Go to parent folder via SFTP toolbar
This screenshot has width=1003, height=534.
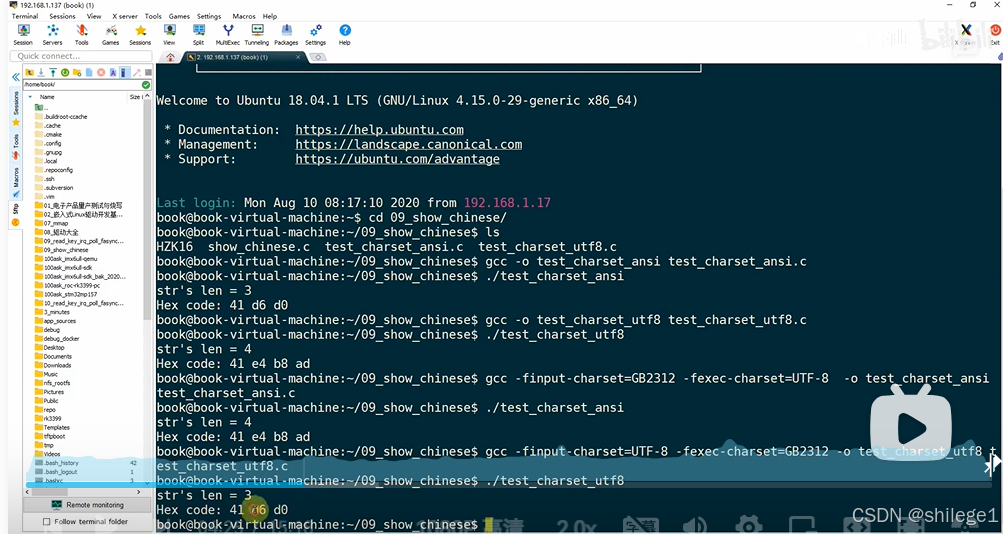point(29,72)
